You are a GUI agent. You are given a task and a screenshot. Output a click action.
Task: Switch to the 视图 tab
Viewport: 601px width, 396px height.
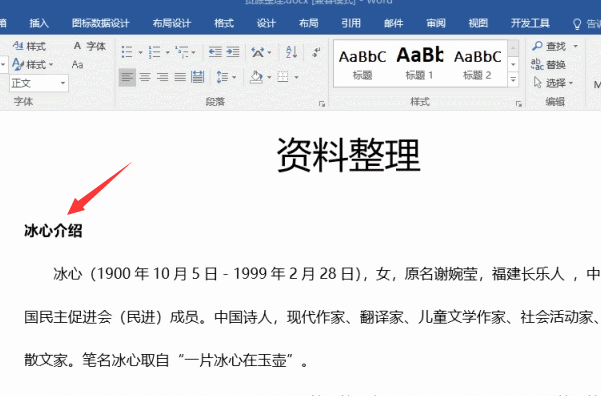point(478,23)
